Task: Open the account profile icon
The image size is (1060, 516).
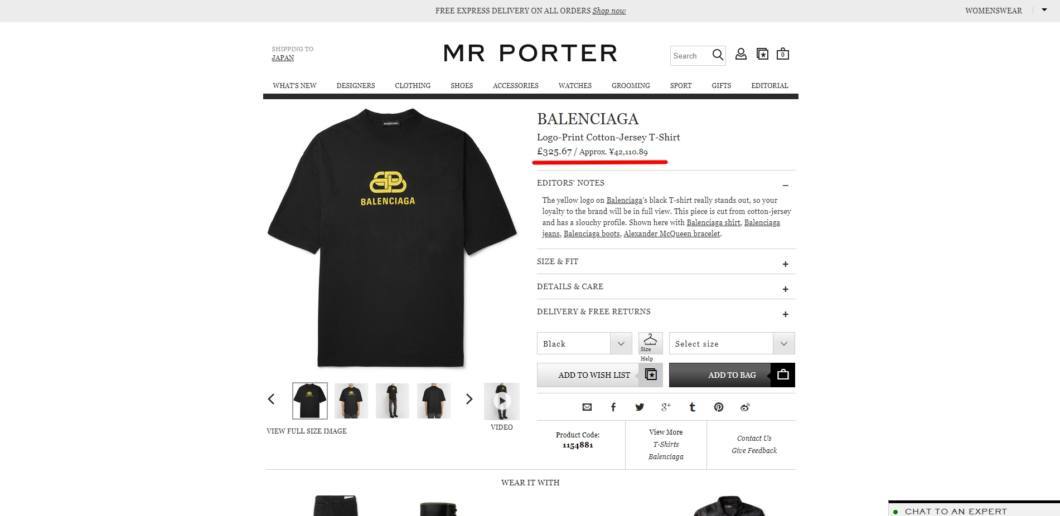Action: click(741, 54)
